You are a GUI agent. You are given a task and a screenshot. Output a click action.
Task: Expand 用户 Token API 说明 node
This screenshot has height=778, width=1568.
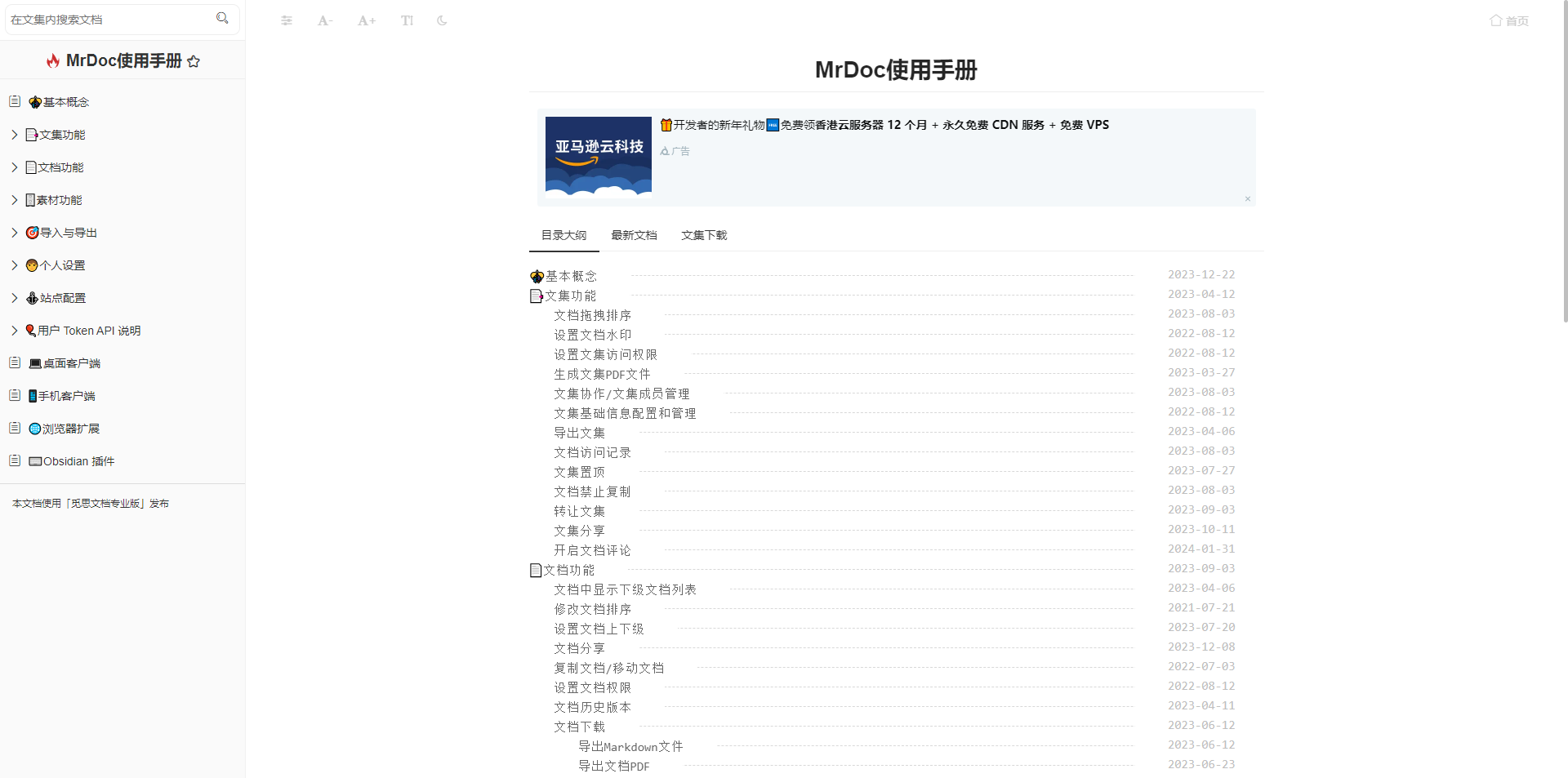(x=15, y=331)
